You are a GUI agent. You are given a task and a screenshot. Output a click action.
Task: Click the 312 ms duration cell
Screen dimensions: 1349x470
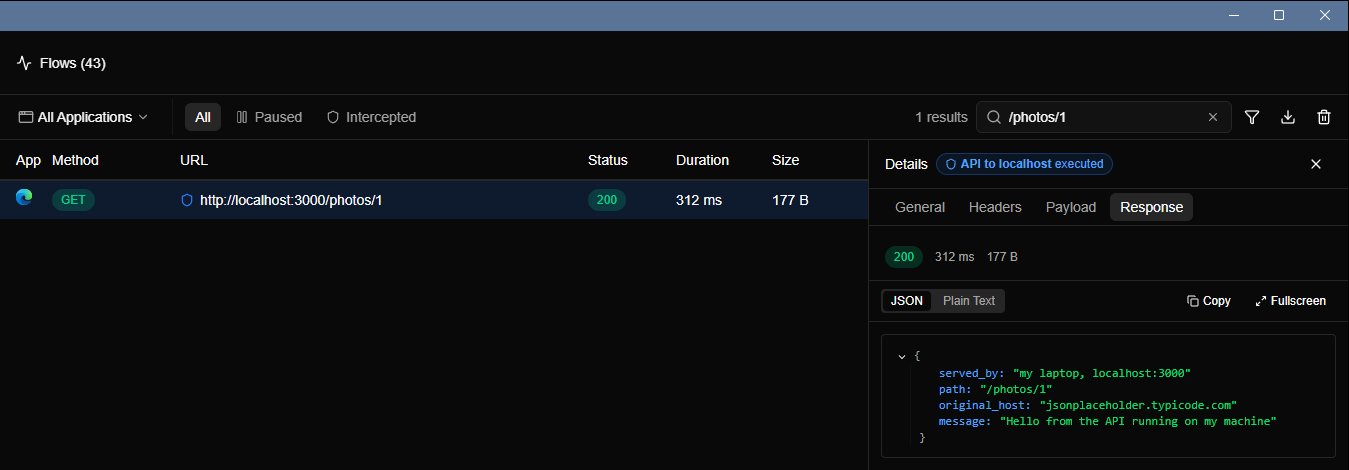(699, 200)
